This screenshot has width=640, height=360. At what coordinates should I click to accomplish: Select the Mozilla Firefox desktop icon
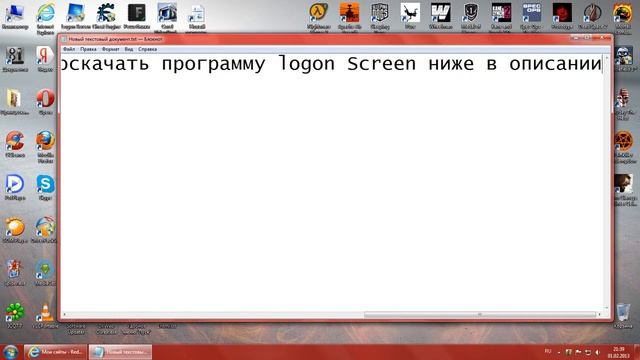45,147
